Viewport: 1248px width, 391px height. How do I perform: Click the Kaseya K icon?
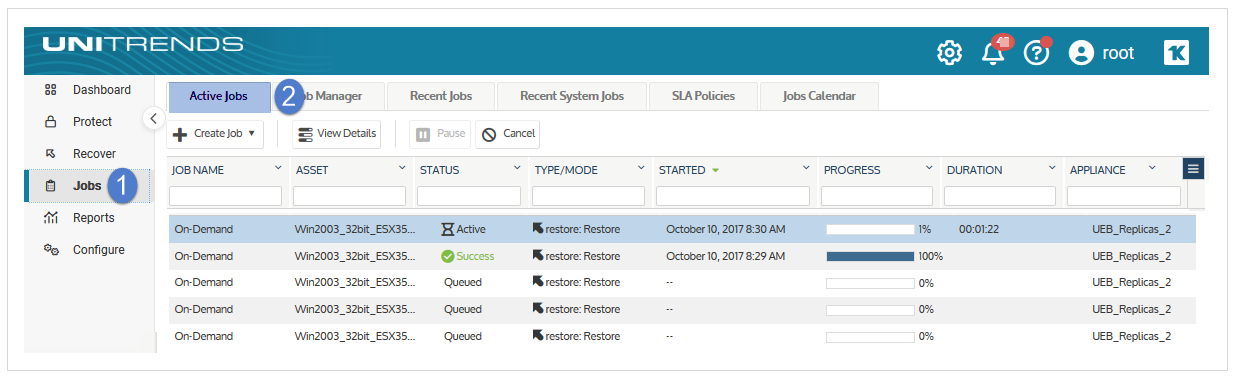click(1177, 53)
